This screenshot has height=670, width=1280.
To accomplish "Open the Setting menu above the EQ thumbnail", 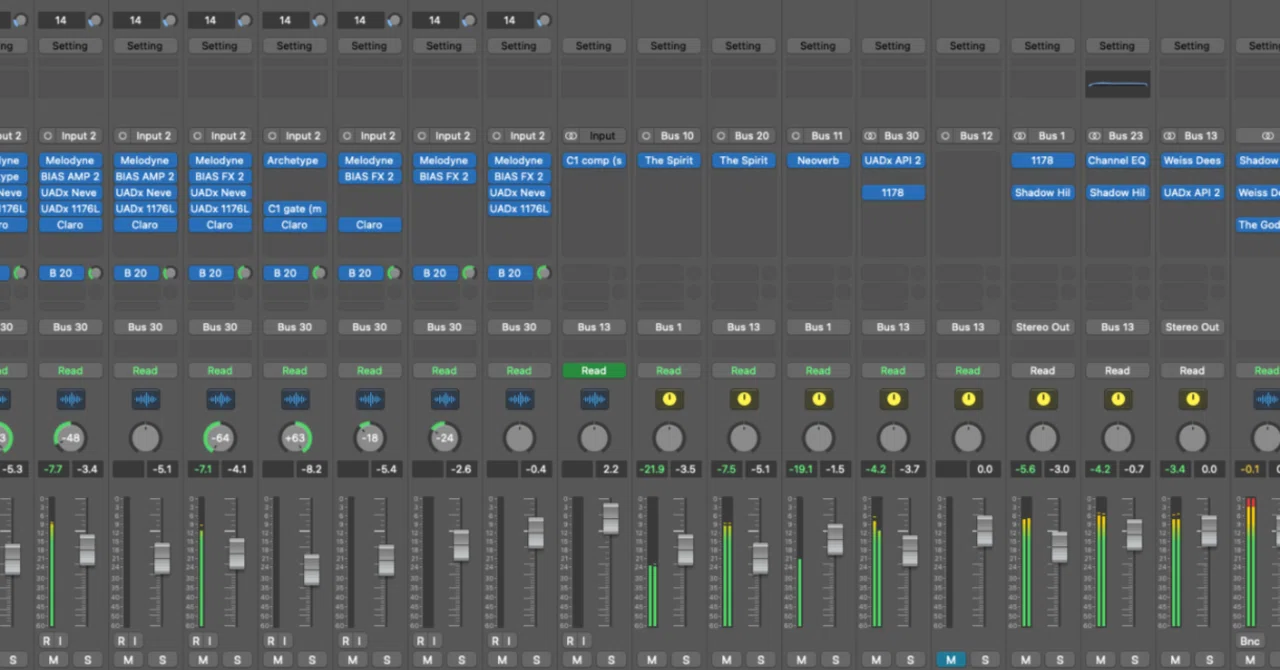I will click(1117, 46).
